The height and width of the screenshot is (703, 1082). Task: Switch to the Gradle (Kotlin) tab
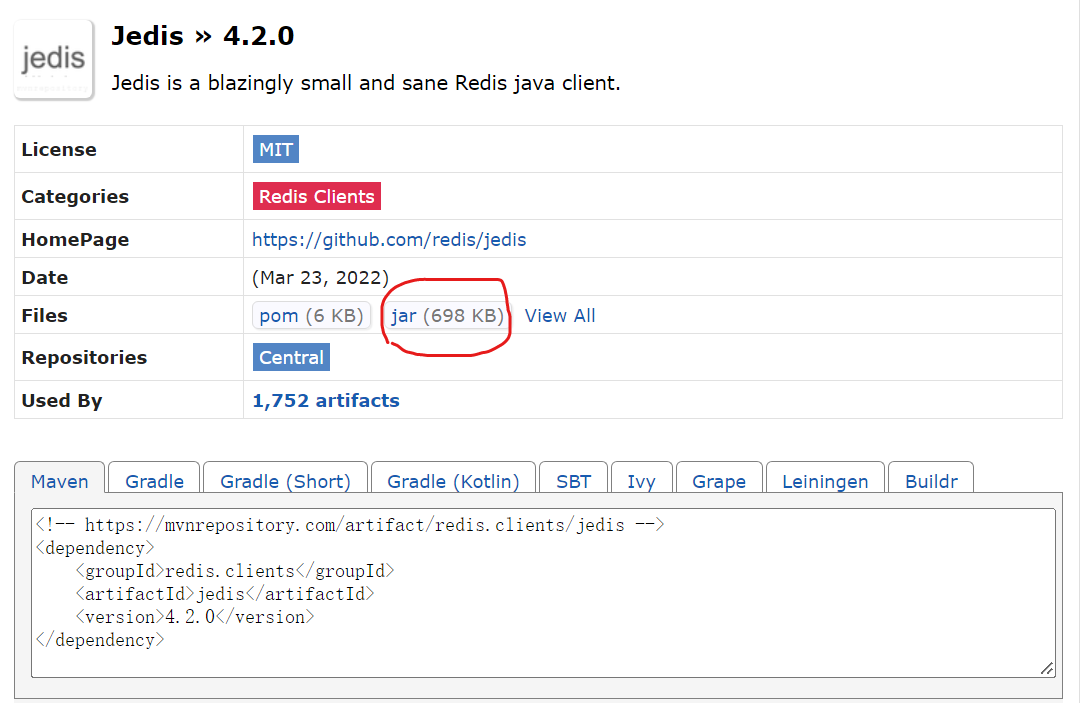452,481
